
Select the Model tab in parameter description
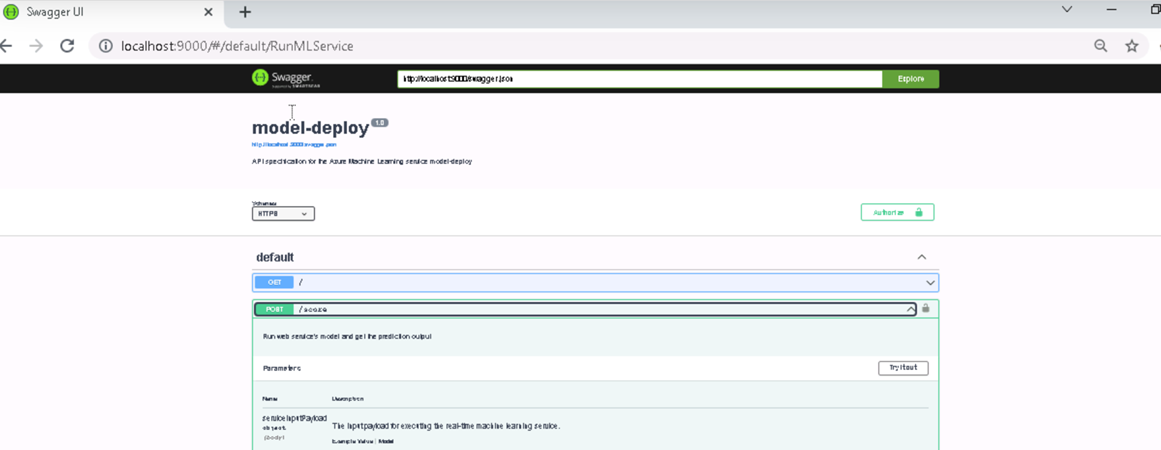point(386,442)
